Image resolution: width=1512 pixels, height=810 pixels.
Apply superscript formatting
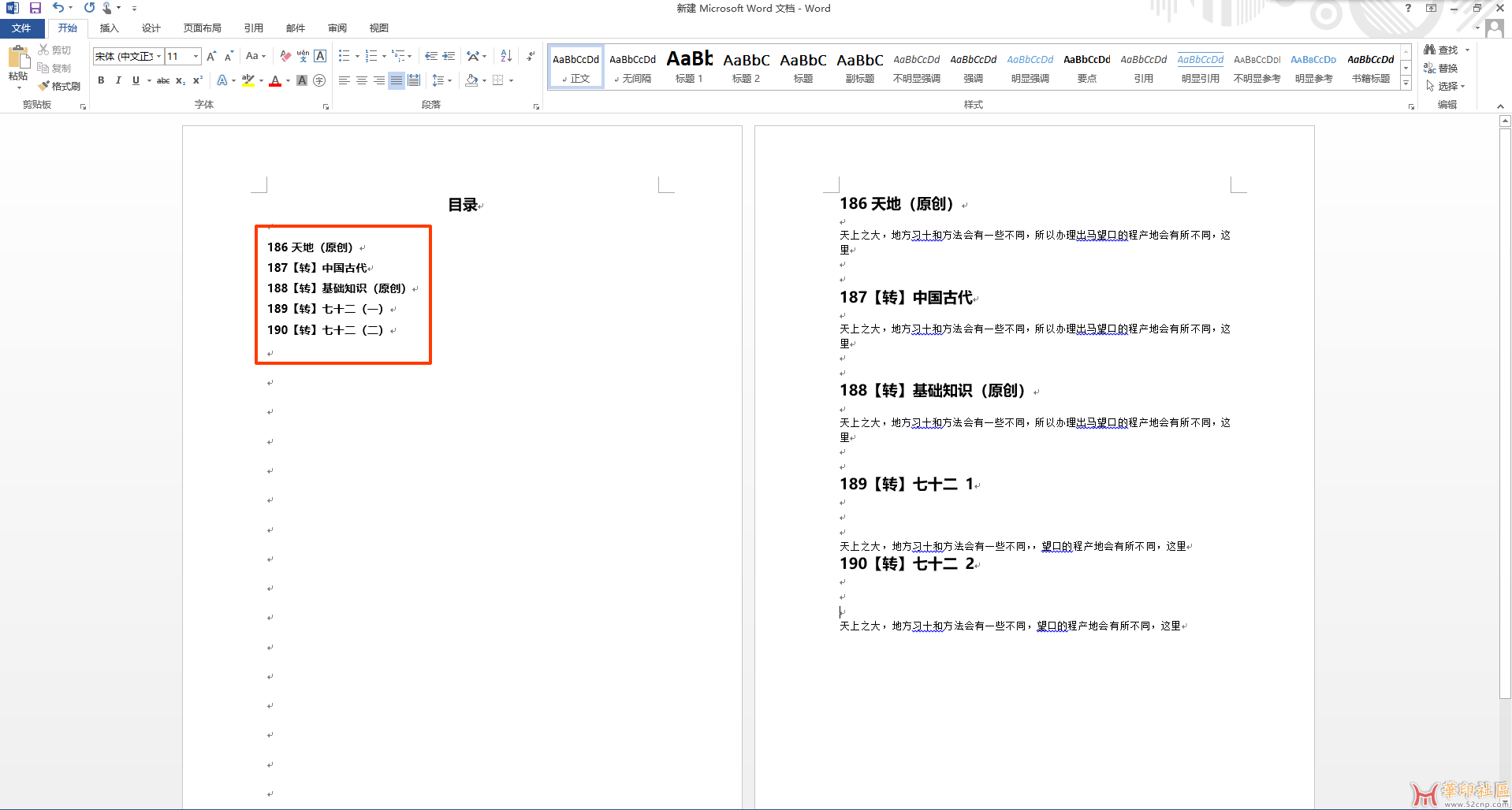[198, 80]
